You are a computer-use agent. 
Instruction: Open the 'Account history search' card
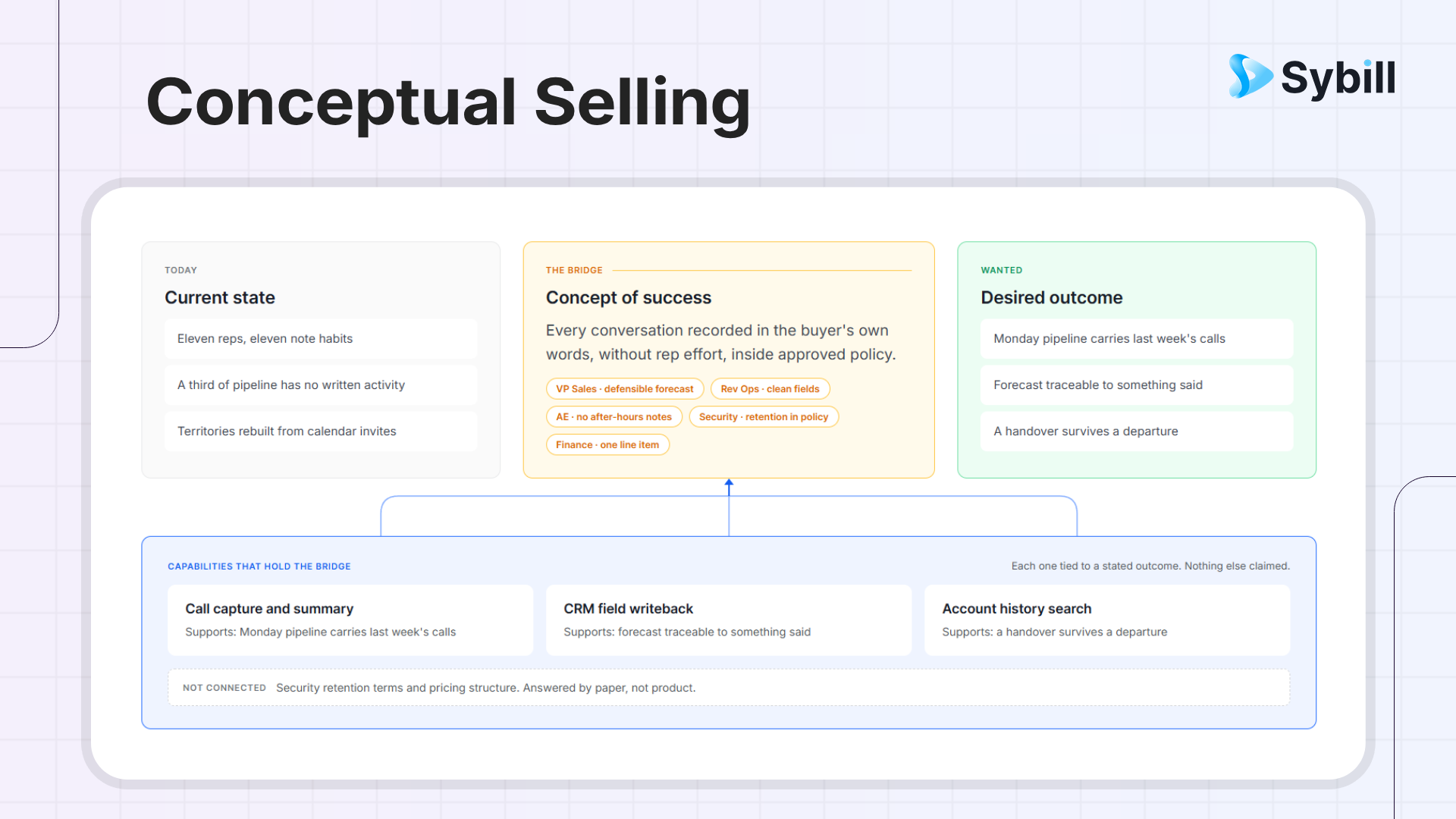[x=1107, y=620]
